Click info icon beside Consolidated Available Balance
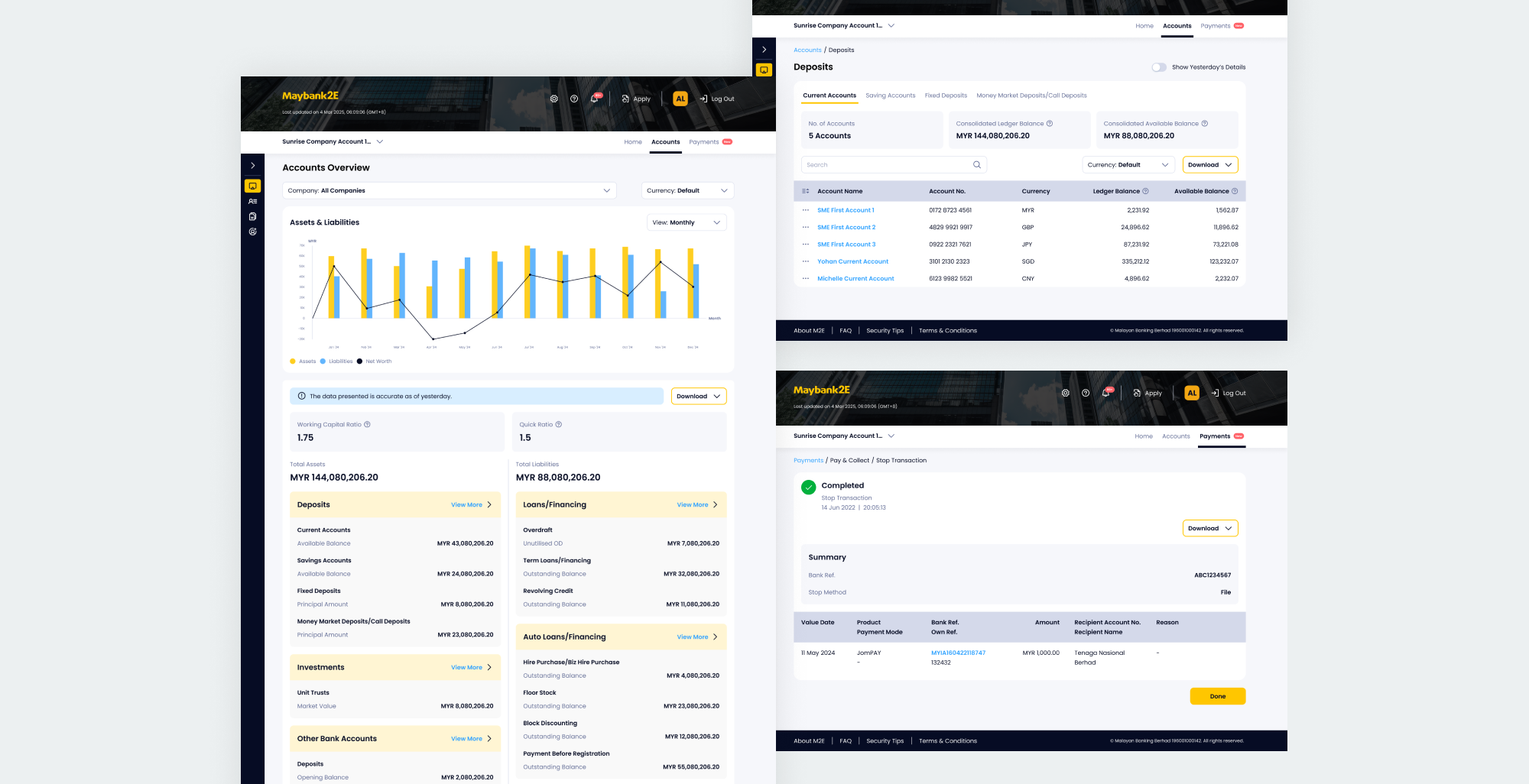1529x784 pixels. click(x=1205, y=123)
